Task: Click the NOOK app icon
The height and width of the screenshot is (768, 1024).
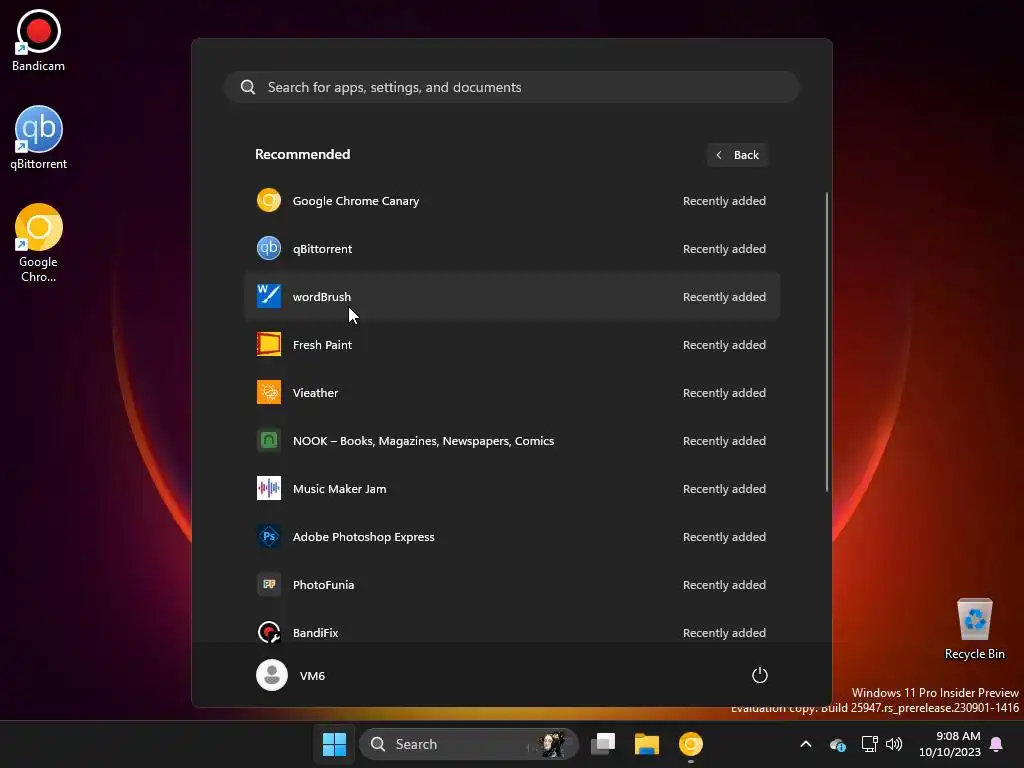Action: tap(268, 440)
